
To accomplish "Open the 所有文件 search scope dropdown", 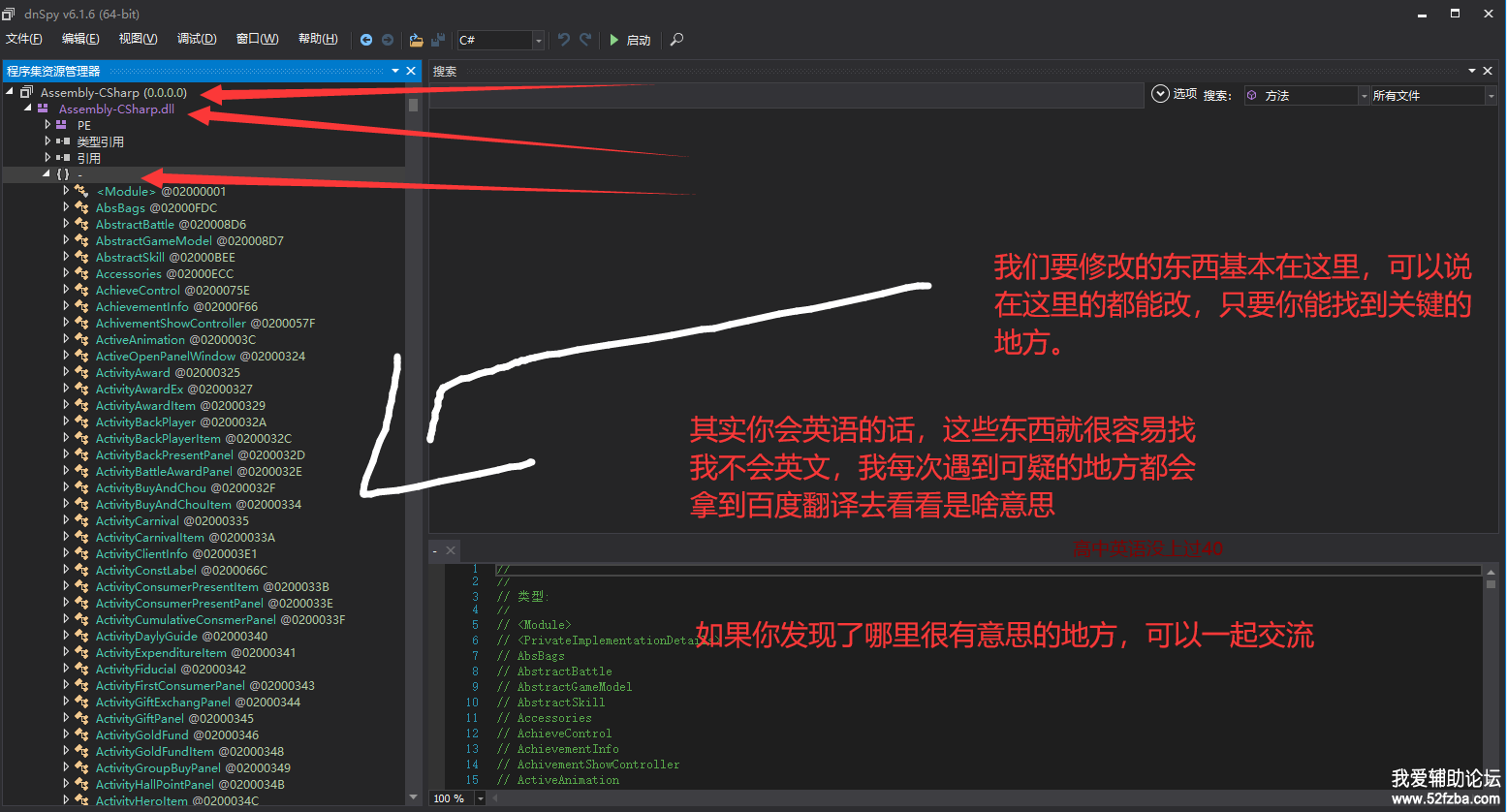I will tap(1491, 96).
